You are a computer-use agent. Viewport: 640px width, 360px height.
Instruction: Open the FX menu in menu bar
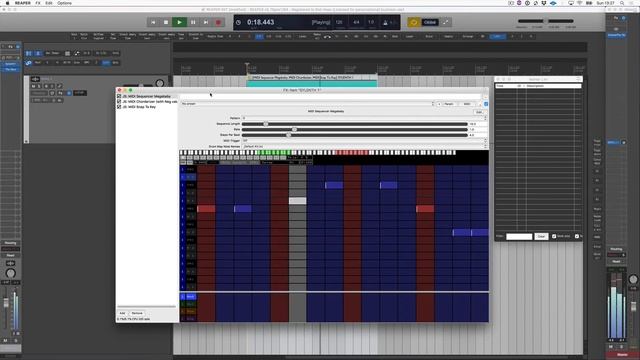(38, 3)
